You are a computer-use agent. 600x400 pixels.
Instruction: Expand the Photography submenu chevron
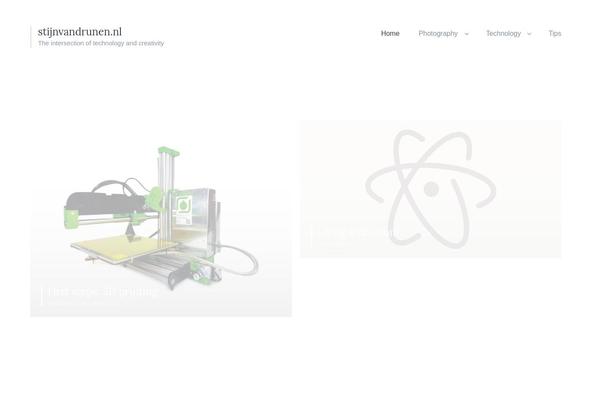click(x=466, y=34)
